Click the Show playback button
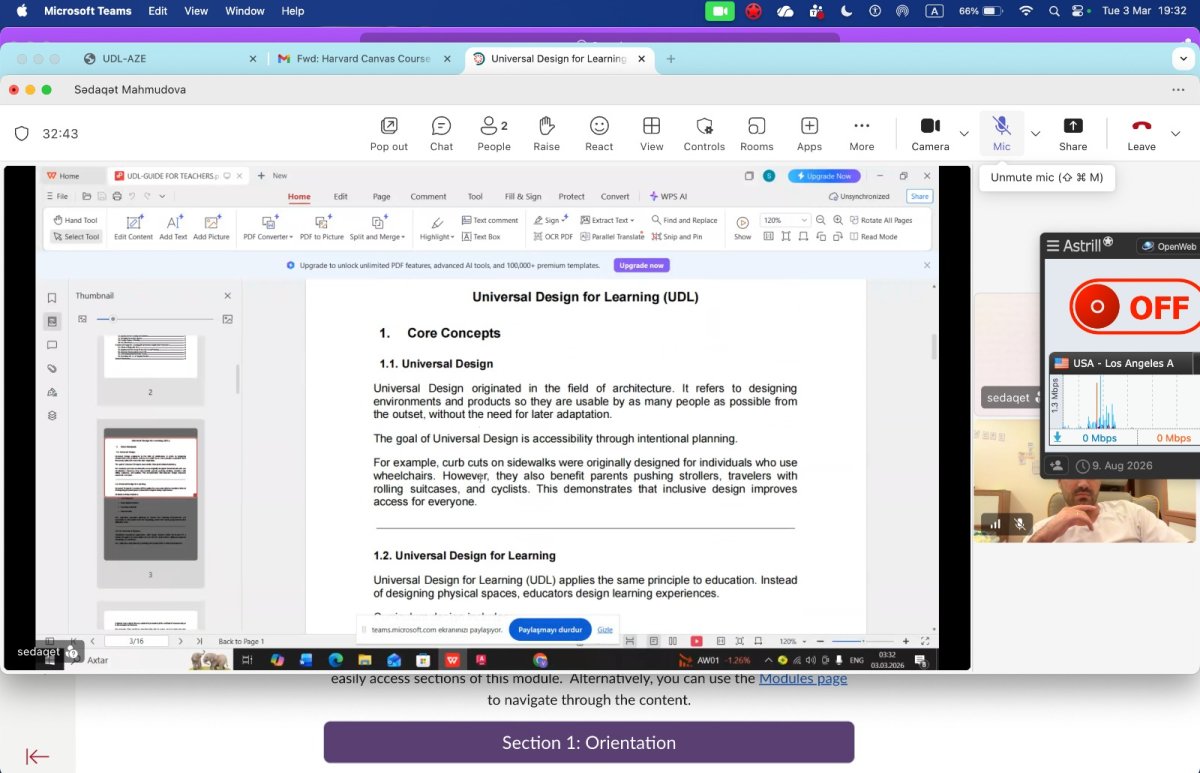The image size is (1200, 773). click(743, 228)
